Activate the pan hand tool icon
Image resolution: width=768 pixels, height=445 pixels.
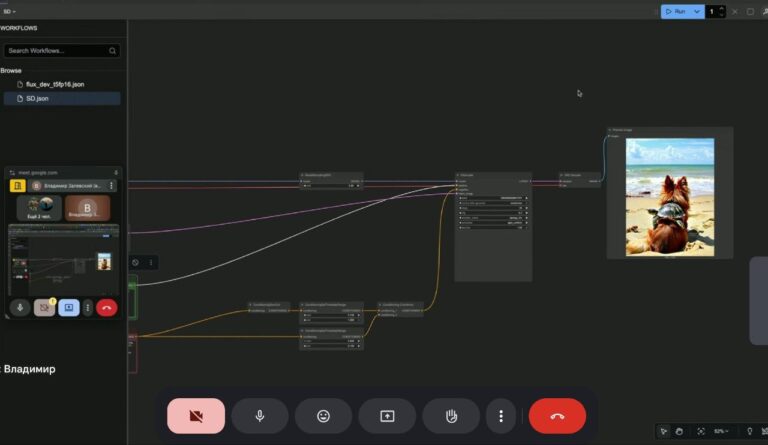coord(679,431)
